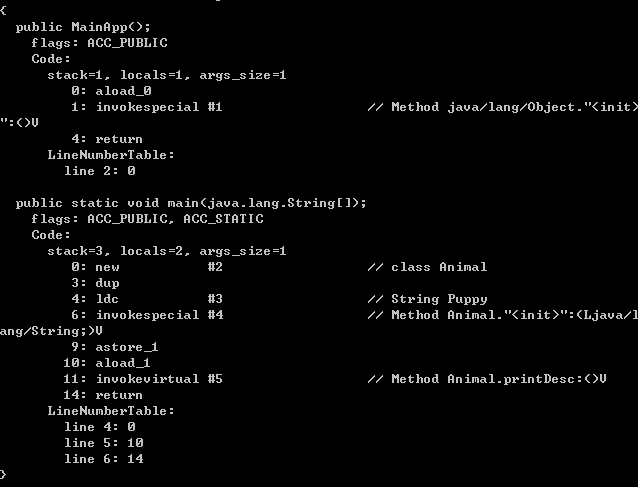Viewport: 638px width, 487px height.
Task: Click 'invokespecial #4' instruction
Action: 158,315
